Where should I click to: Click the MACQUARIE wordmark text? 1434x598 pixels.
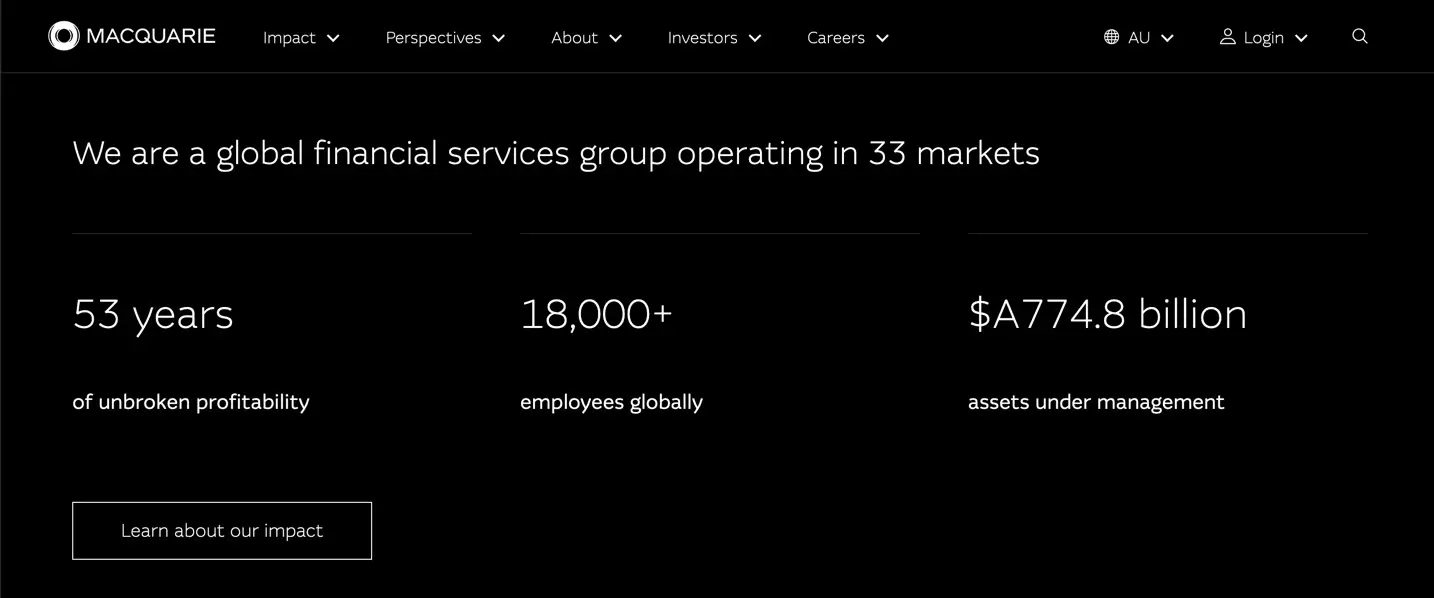(151, 37)
